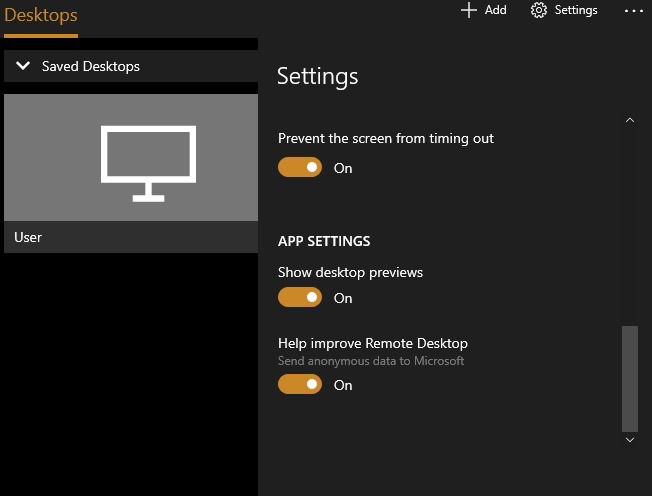
Task: Click On label beside Show desktop previews
Action: click(343, 298)
